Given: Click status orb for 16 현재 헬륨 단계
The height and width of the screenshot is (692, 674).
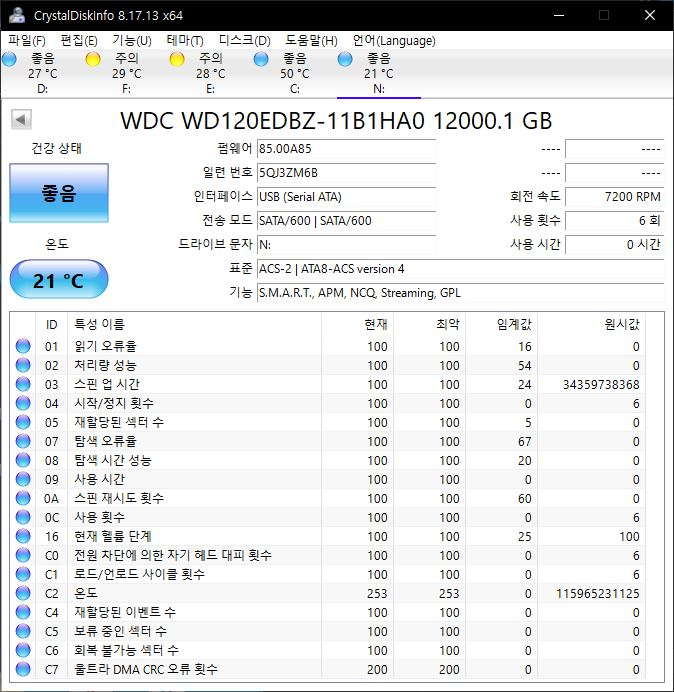Looking at the screenshot, I should [x=23, y=536].
